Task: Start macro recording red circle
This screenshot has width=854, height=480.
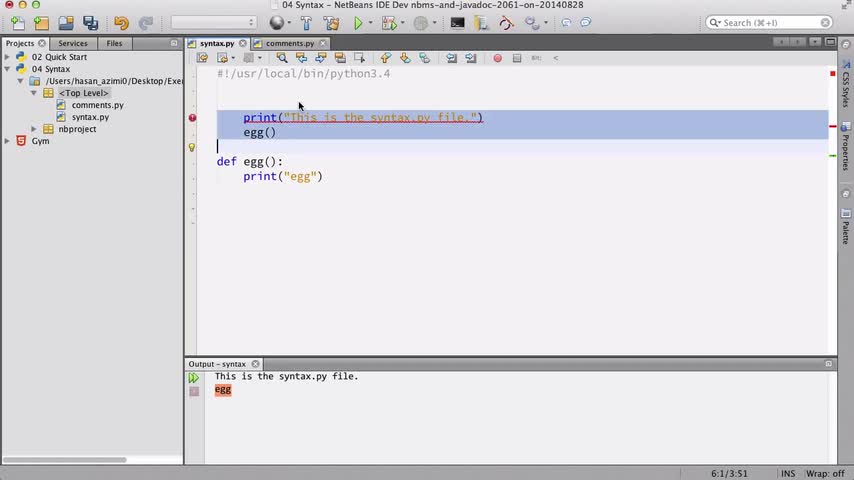Action: pyautogui.click(x=497, y=58)
